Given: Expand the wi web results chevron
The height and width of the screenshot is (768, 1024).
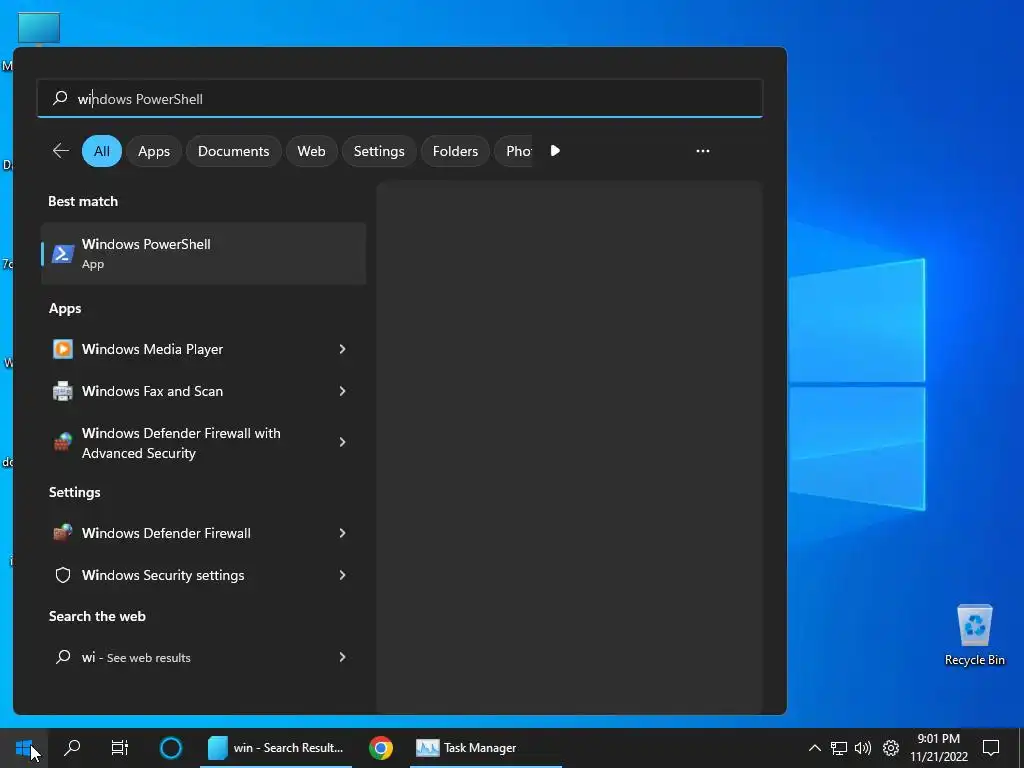Looking at the screenshot, I should tap(342, 657).
